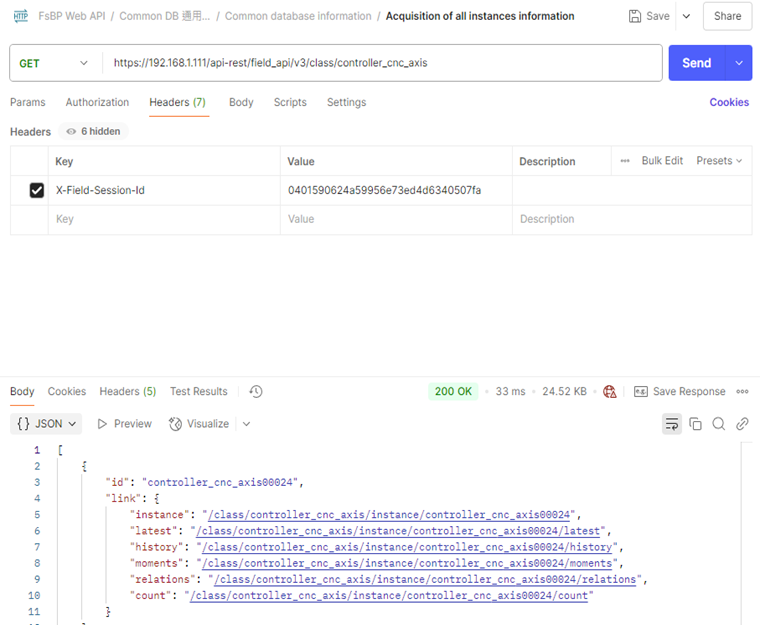Open the response more options ellipsis

(742, 391)
